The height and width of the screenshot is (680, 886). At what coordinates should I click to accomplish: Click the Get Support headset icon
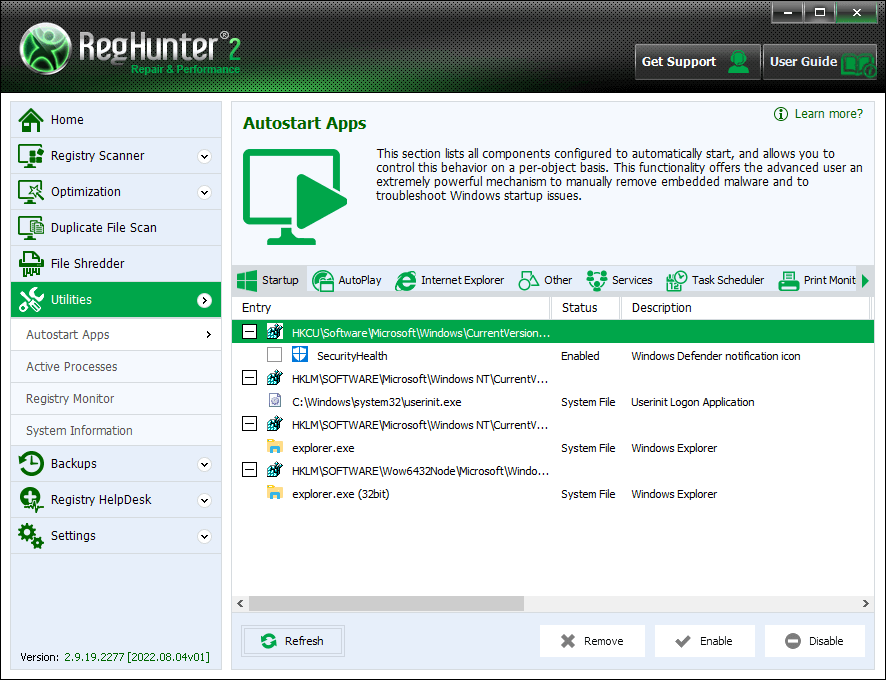click(738, 62)
